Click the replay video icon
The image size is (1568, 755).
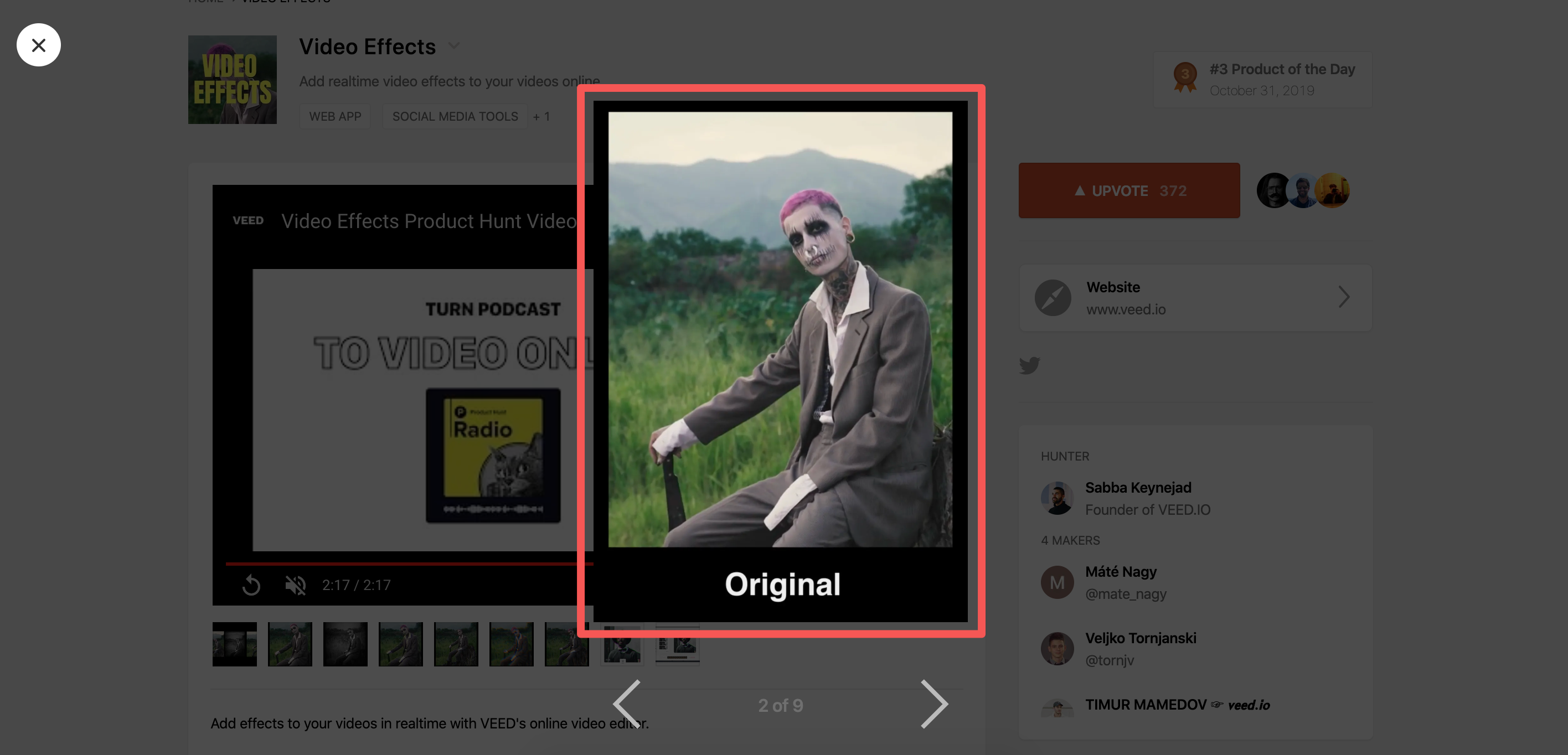pos(251,585)
